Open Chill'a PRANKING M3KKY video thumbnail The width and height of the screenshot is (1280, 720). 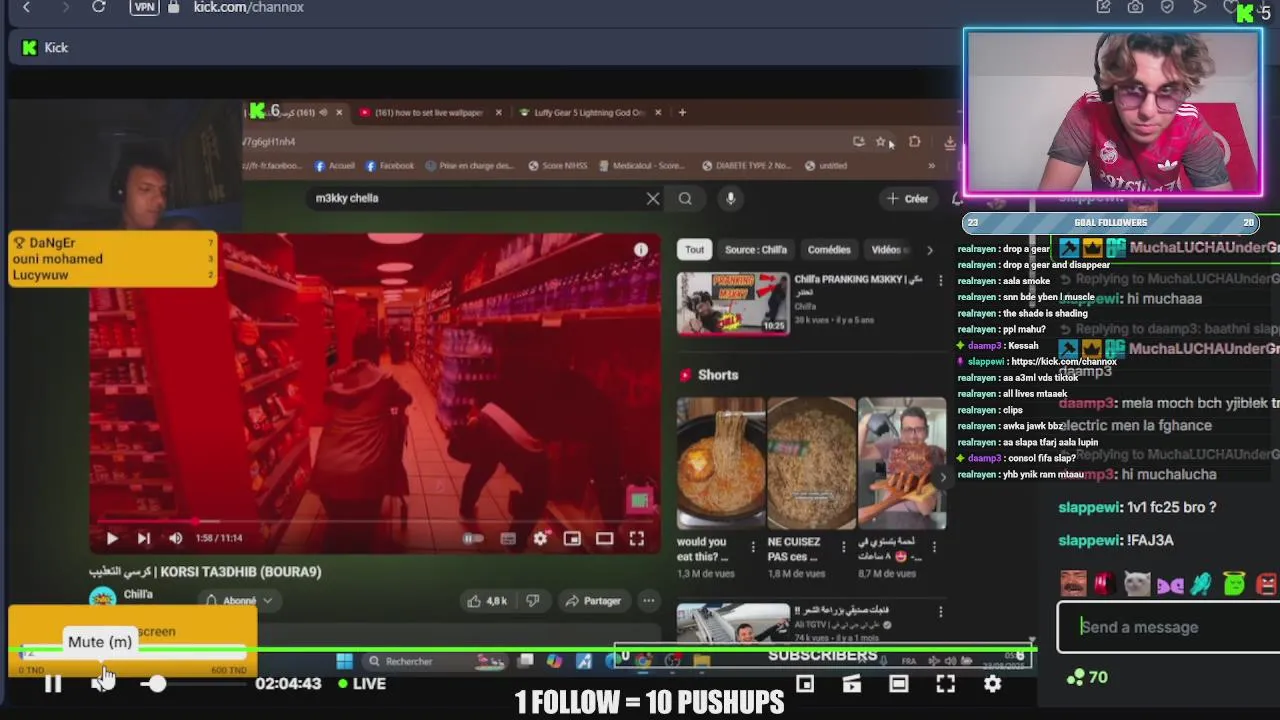733,303
